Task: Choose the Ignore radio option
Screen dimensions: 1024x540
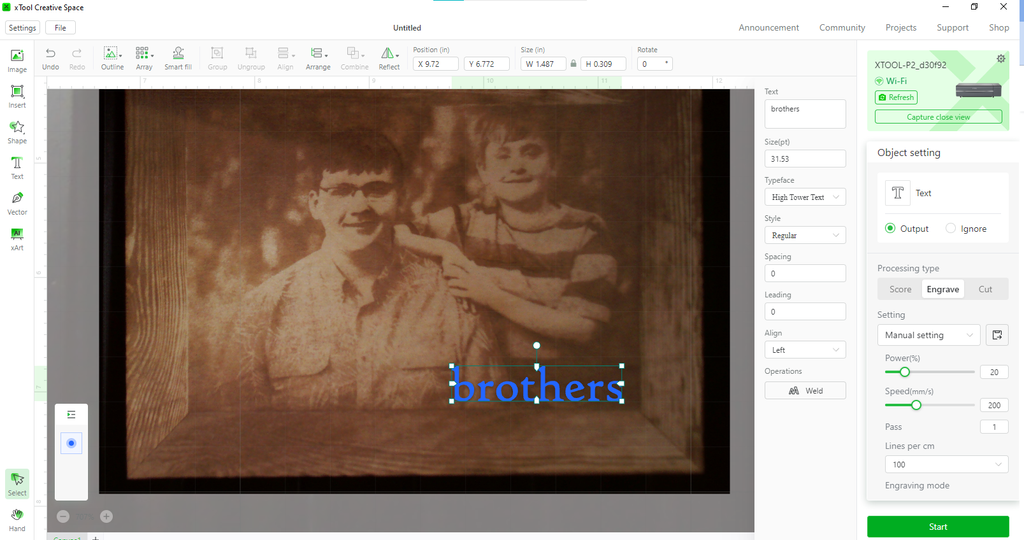Action: click(950, 229)
